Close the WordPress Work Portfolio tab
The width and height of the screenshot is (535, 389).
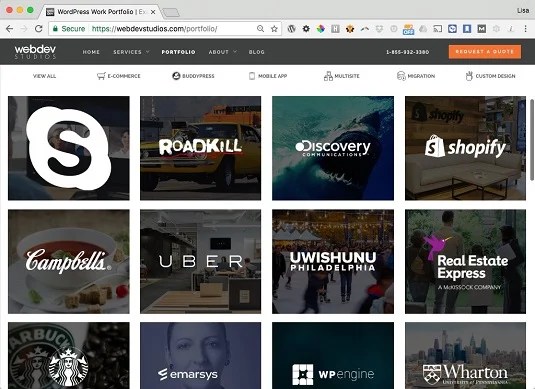click(x=153, y=12)
